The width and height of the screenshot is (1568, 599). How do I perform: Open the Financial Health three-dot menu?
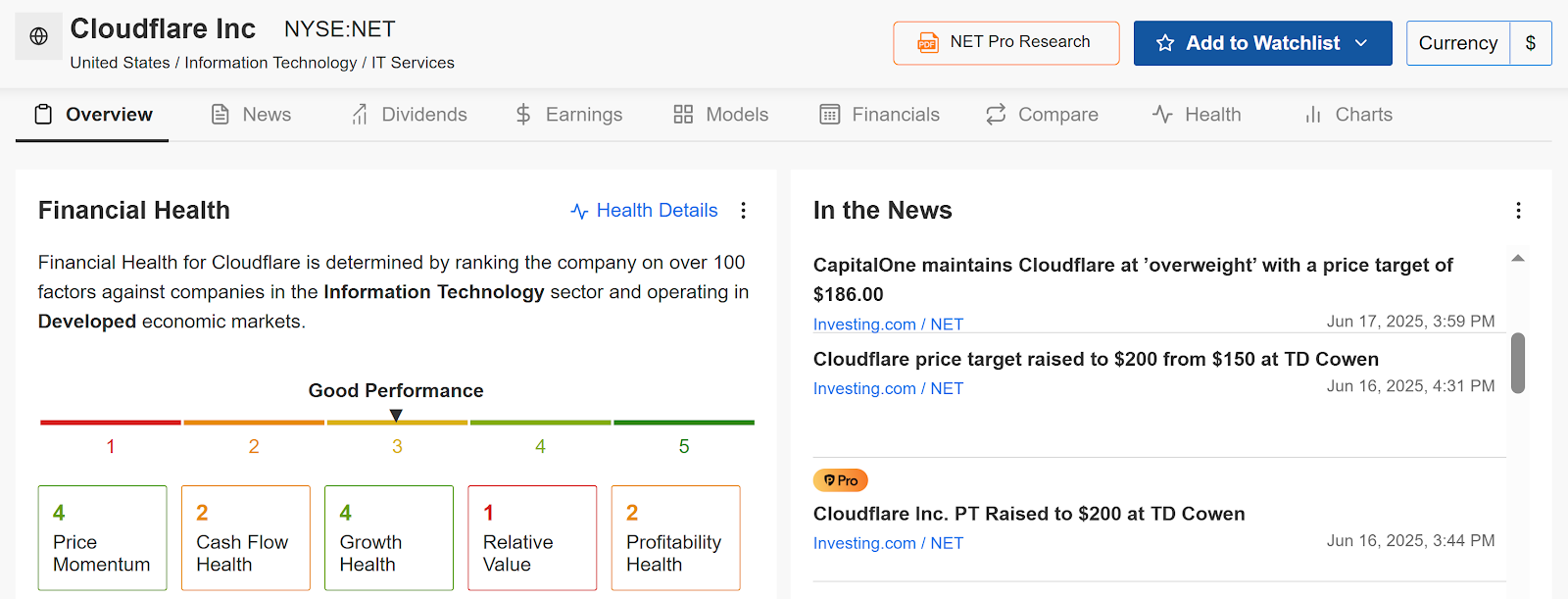coord(744,211)
